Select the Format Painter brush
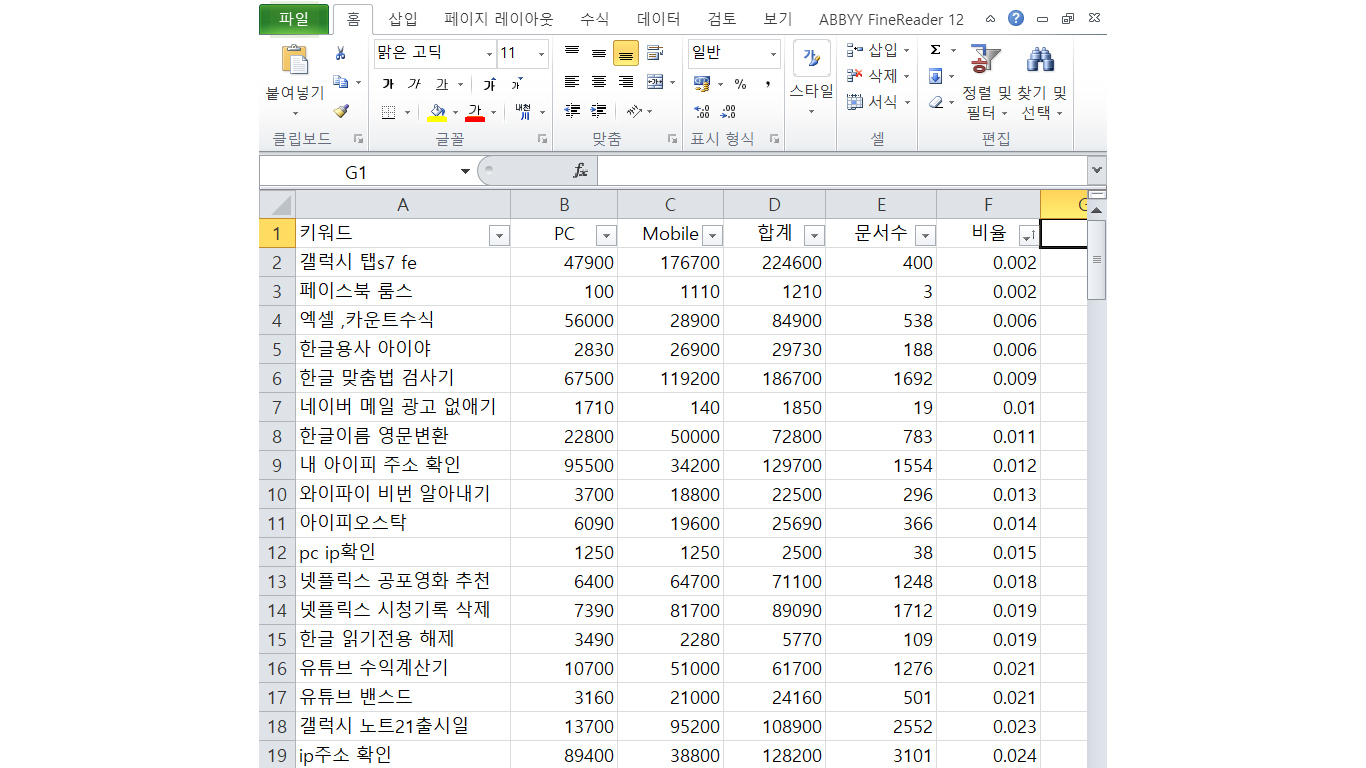The image size is (1366, 768). pos(340,111)
